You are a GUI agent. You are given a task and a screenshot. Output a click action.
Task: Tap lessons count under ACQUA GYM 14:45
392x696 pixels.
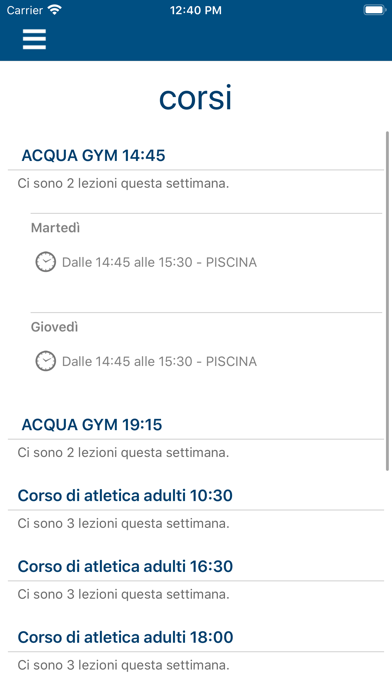[x=123, y=183]
